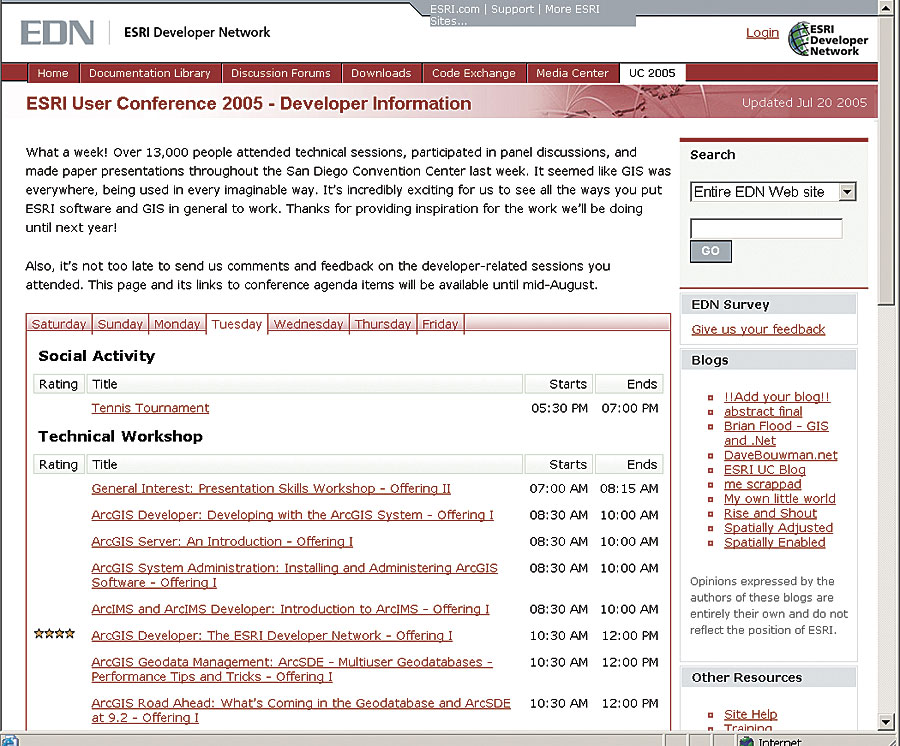The height and width of the screenshot is (746, 900).
Task: Switch to the Sunday schedule tab
Action: pos(120,324)
